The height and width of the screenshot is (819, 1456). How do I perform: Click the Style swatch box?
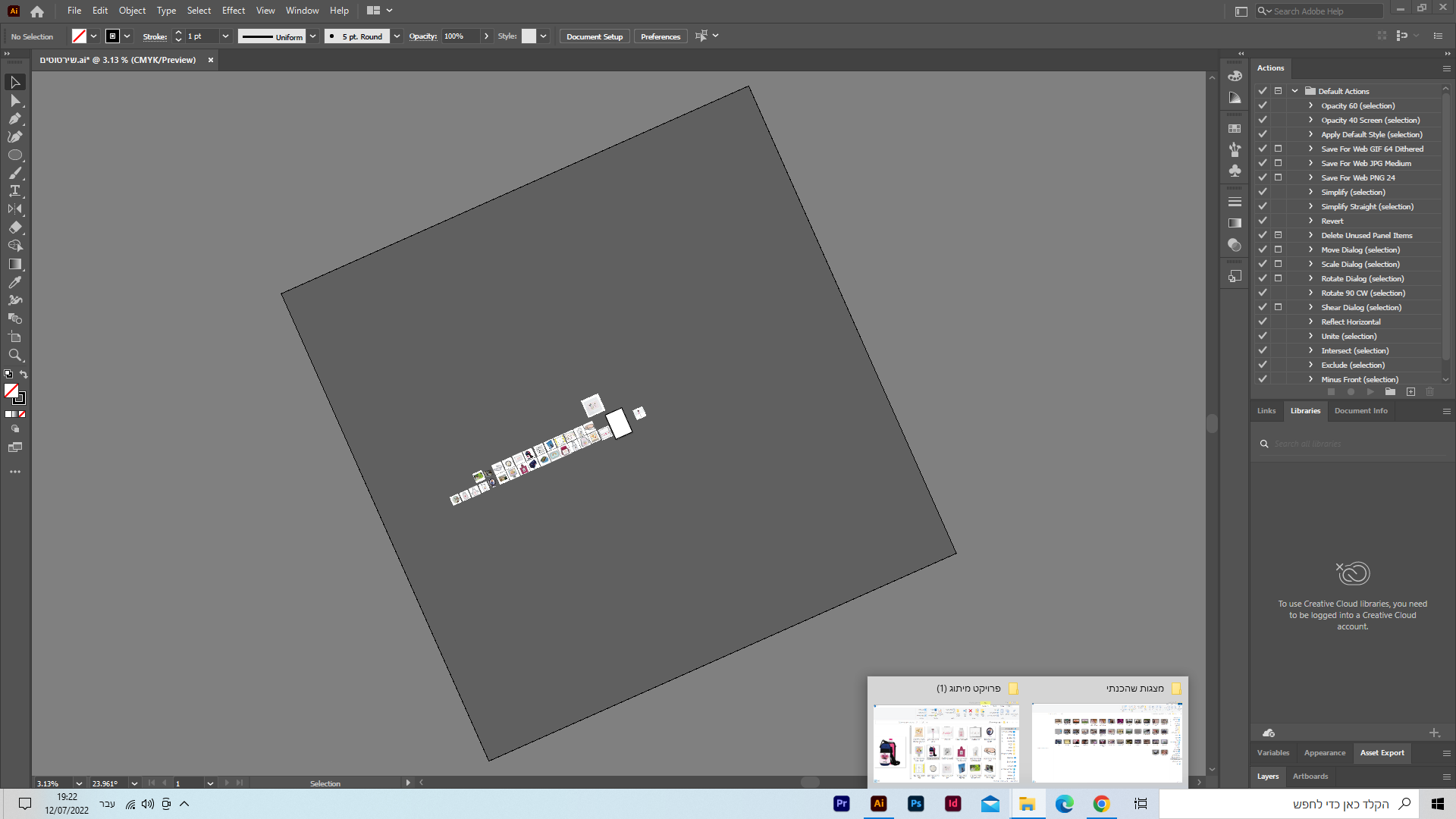[529, 36]
